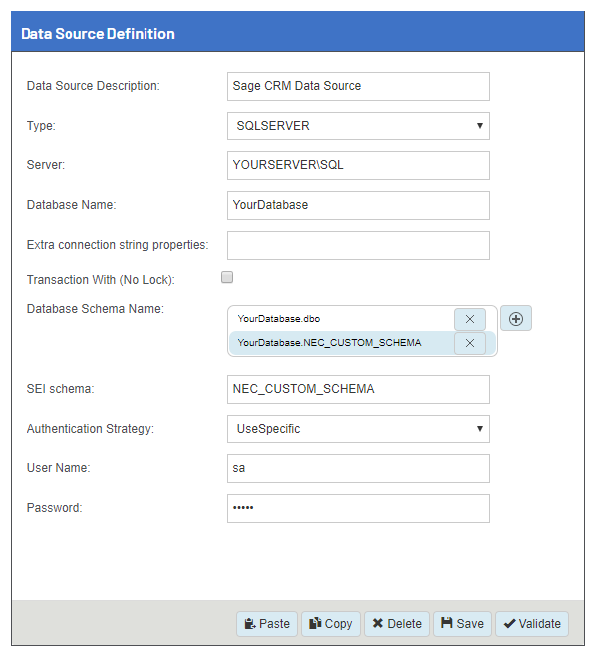Remove the YourDatabase.dbo schema entry
This screenshot has height=646, width=597.
point(470,319)
